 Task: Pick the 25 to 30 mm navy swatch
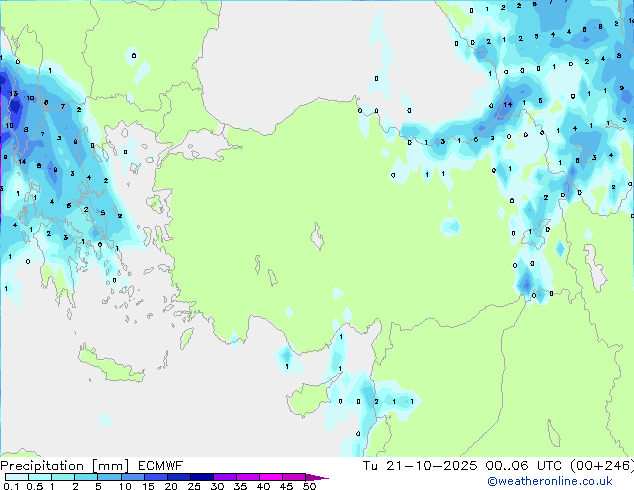tap(201, 477)
